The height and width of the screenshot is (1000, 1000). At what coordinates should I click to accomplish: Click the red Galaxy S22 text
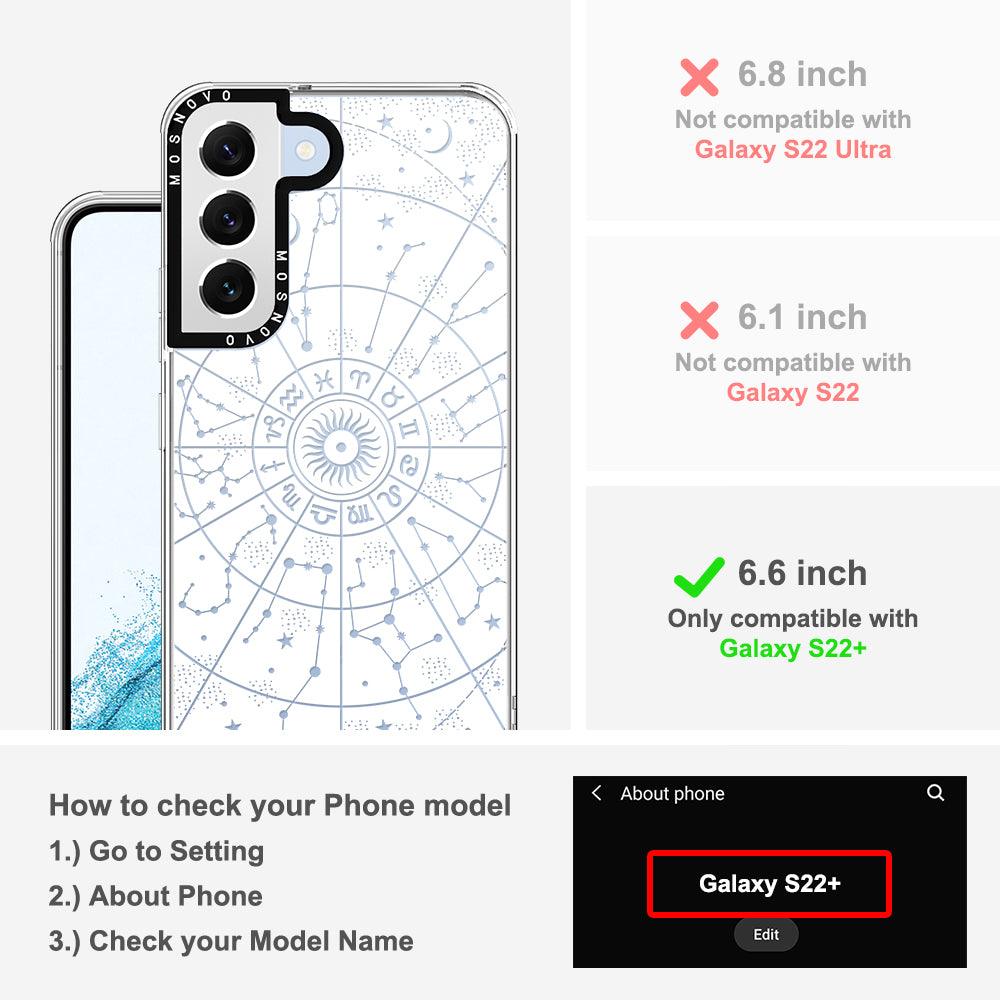(793, 392)
